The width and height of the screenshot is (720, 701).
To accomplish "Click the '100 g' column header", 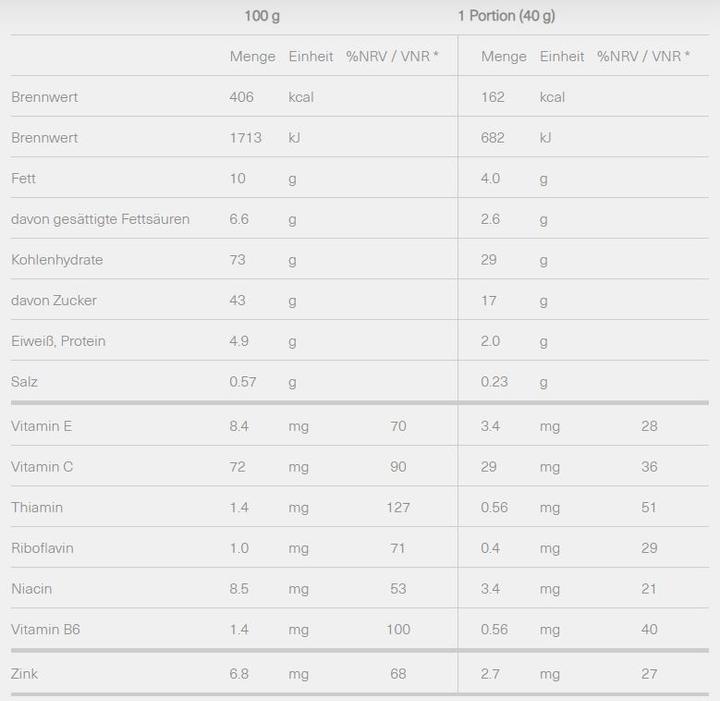I will tap(262, 16).
